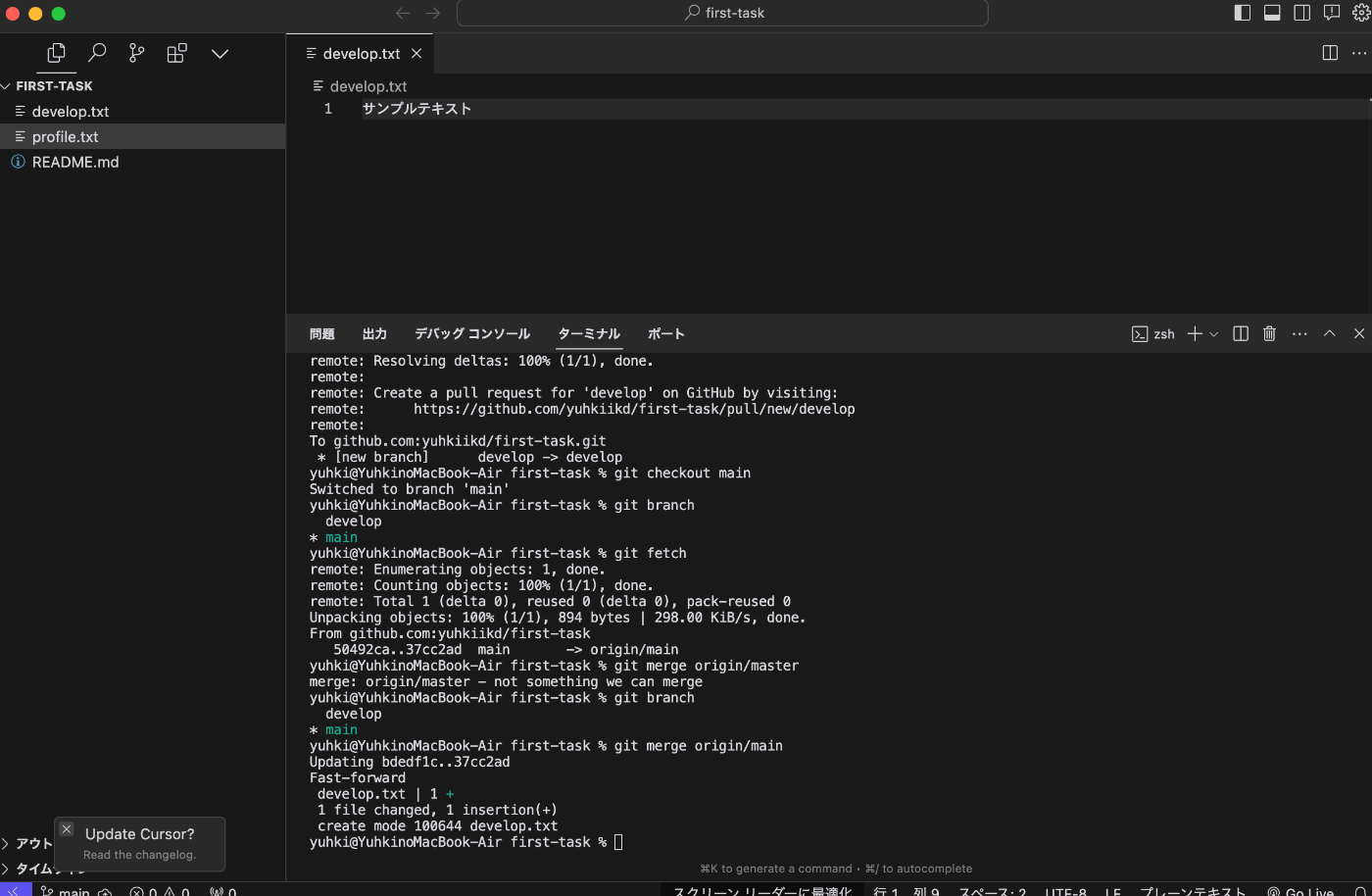Open the GitHub pull request URL in terminal
Viewport: 1372px width, 896px height.
click(634, 409)
